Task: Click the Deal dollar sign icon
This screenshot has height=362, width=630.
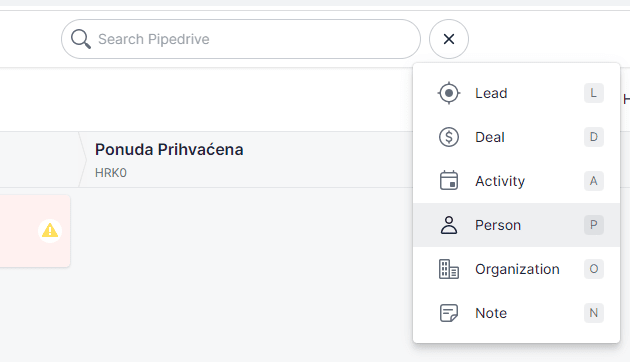Action: click(449, 137)
